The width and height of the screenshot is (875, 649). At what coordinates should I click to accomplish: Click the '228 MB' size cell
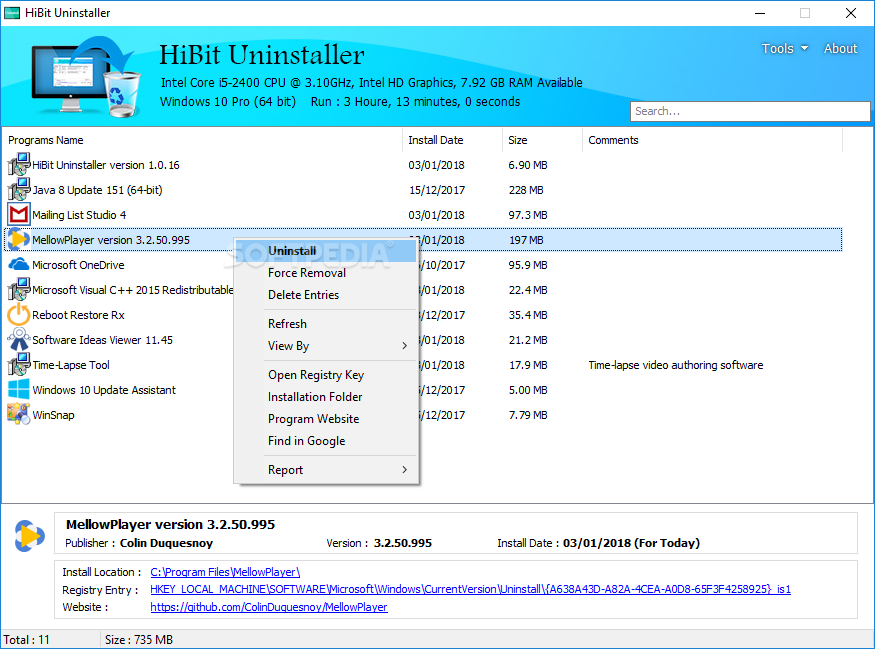526,190
